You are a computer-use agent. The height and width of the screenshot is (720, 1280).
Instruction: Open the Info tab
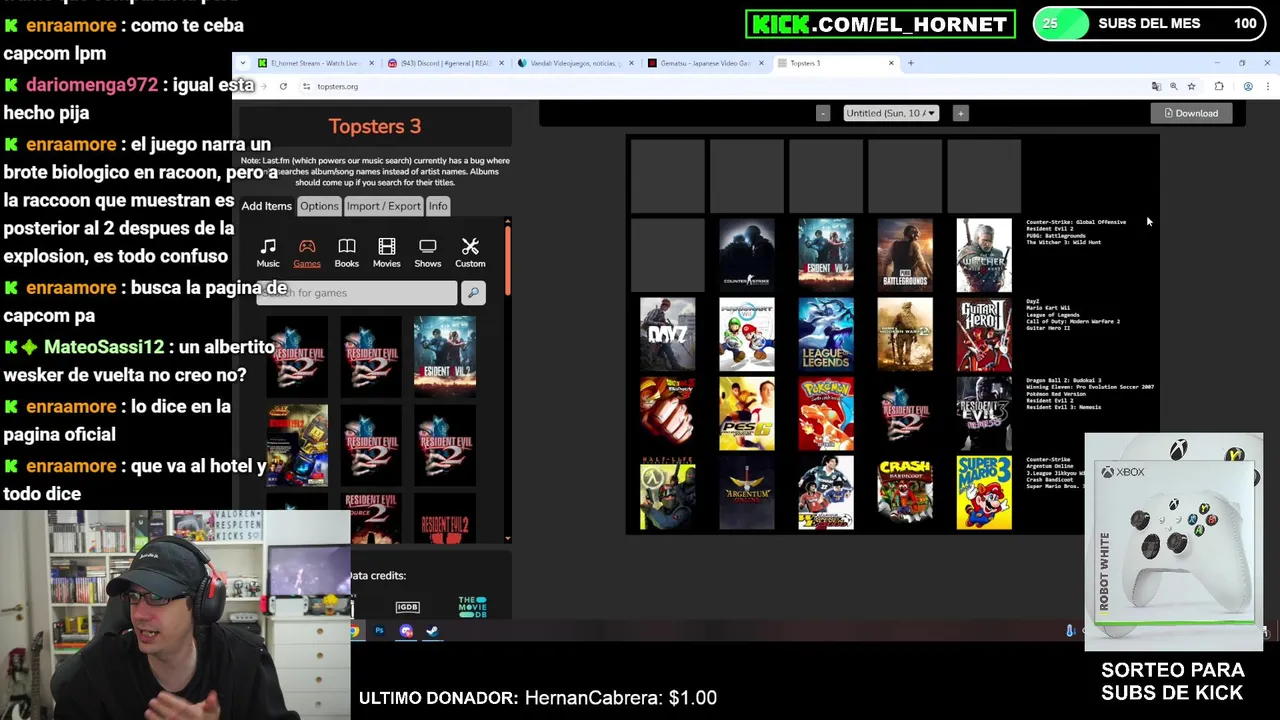point(438,206)
